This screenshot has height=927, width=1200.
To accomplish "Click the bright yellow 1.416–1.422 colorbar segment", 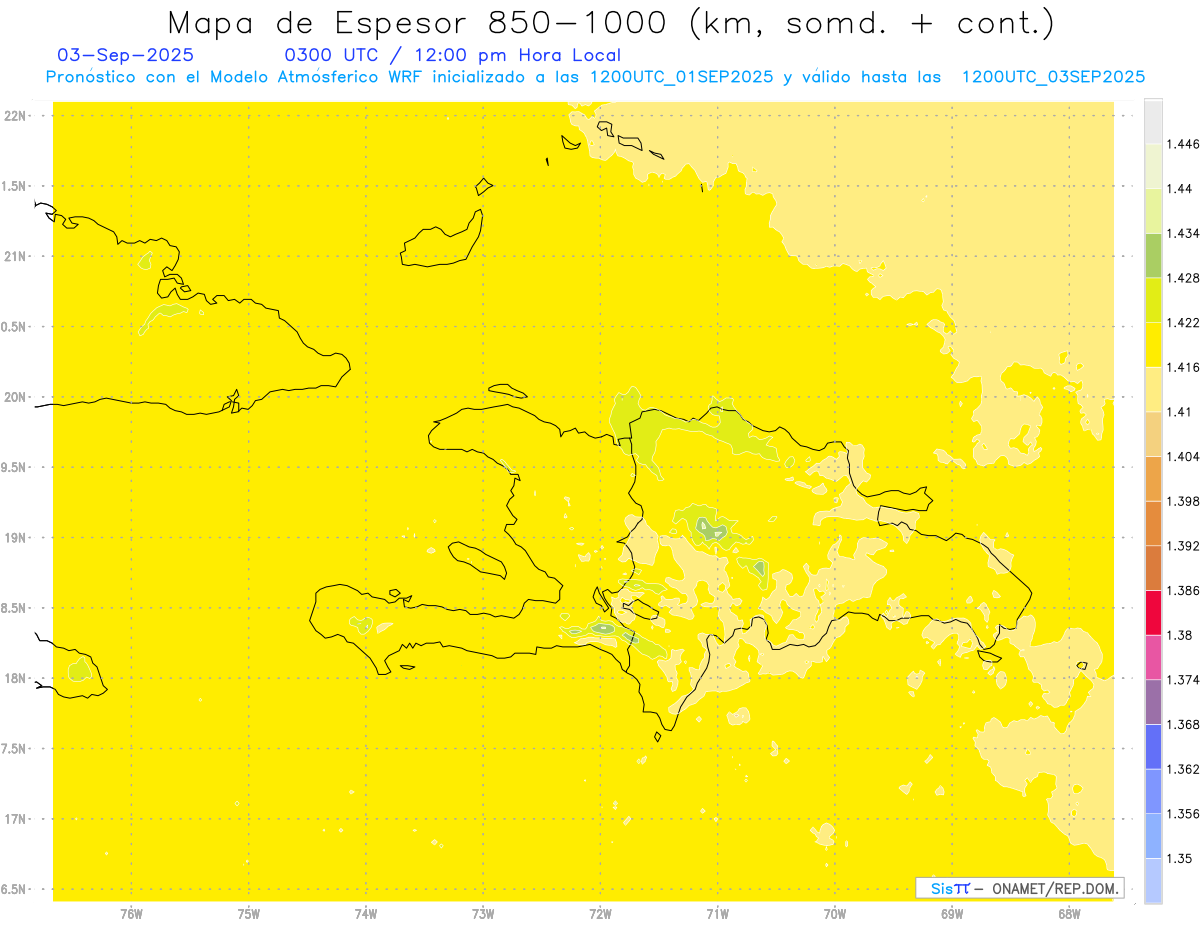I will (x=1153, y=344).
